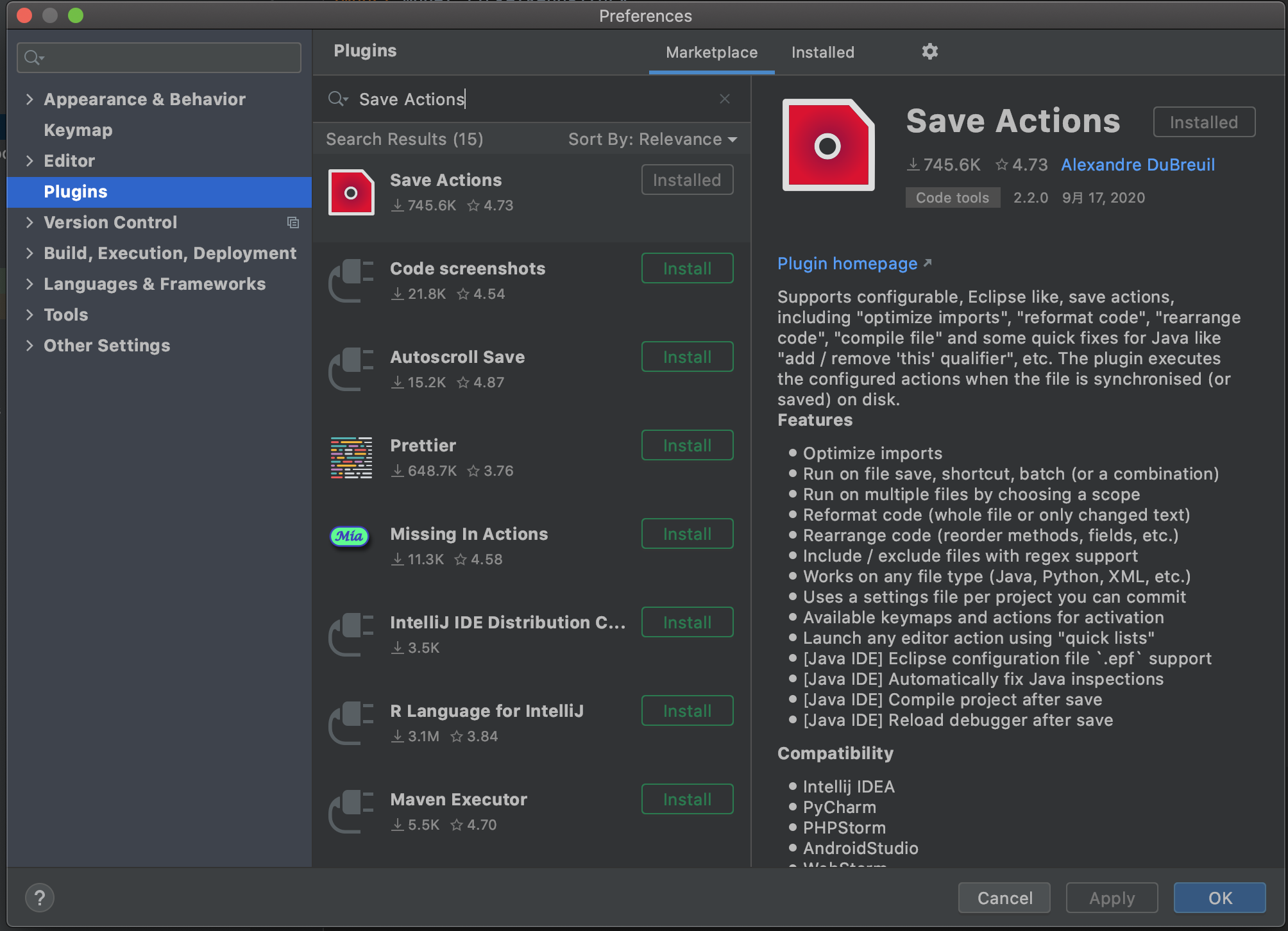The height and width of the screenshot is (931, 1288).
Task: Switch to the Marketplace tab
Action: pyautogui.click(x=711, y=52)
